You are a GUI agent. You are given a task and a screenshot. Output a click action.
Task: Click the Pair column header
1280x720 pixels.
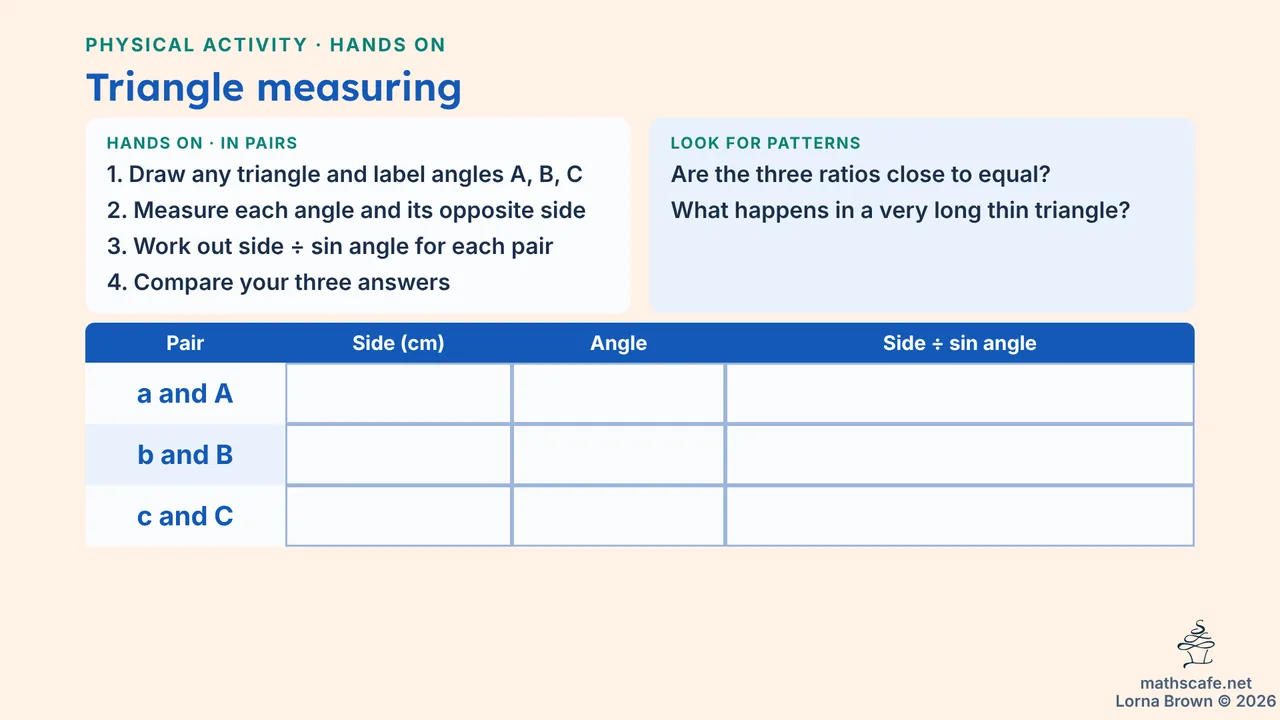coord(185,343)
